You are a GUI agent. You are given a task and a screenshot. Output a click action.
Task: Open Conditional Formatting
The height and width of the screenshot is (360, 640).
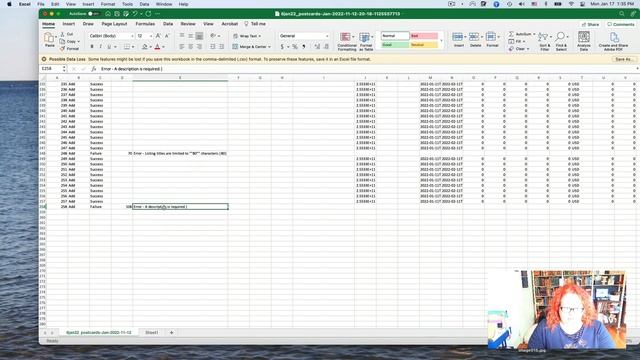click(x=347, y=42)
